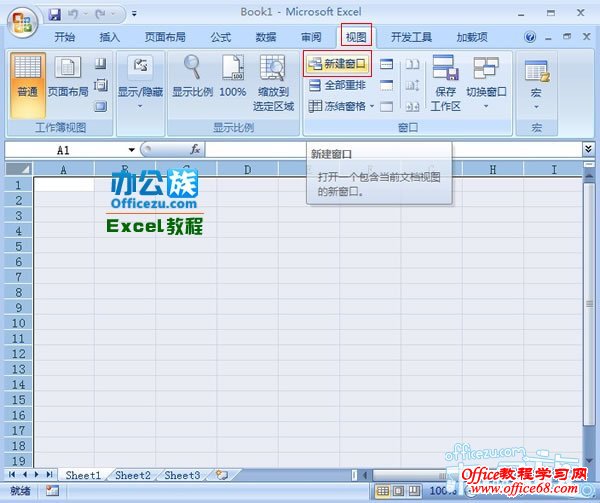600x503 pixels.
Task: Click the Name Box showing A1
Action: click(65, 149)
